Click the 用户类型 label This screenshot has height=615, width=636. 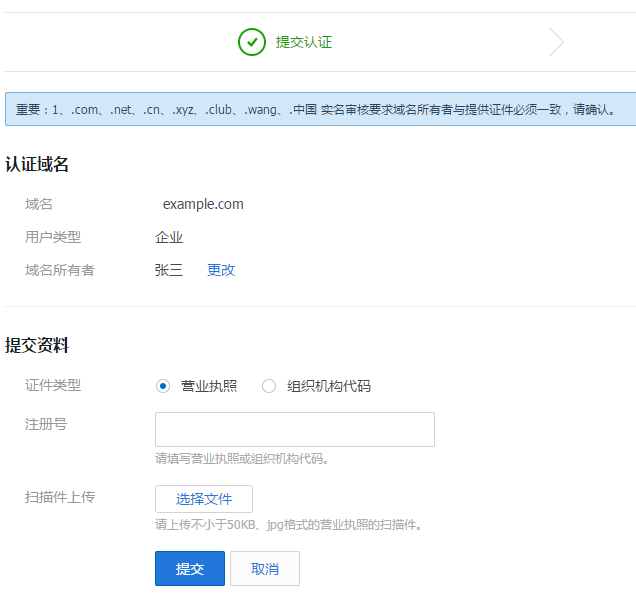click(53, 237)
